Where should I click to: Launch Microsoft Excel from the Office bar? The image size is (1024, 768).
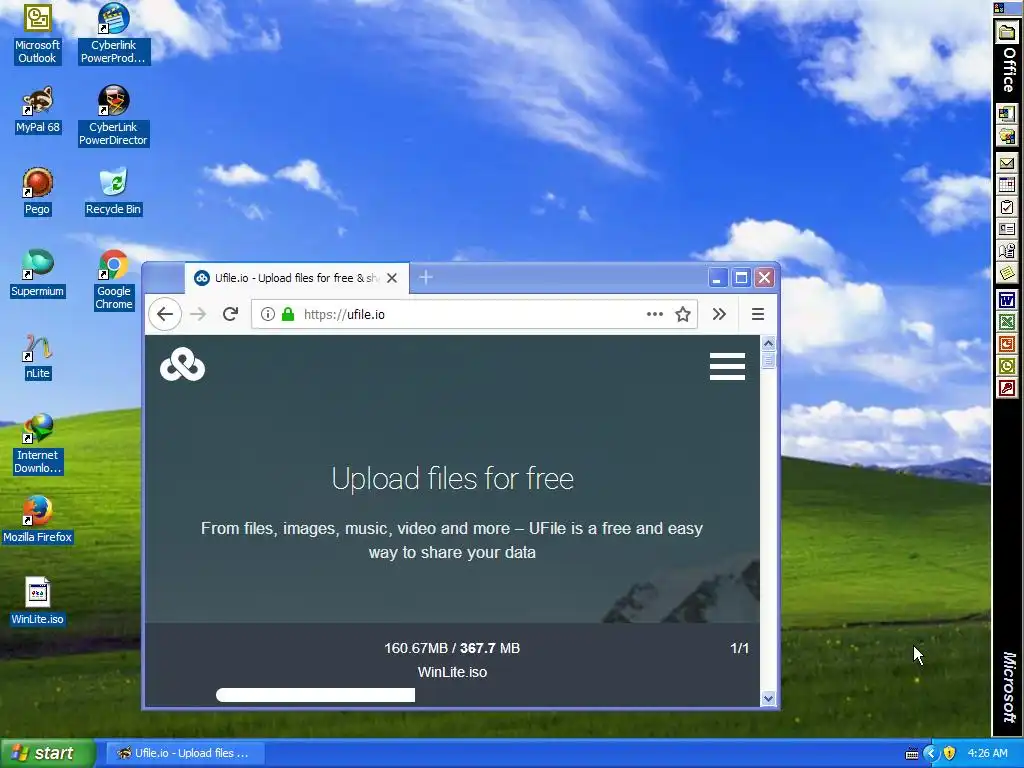click(x=1007, y=322)
